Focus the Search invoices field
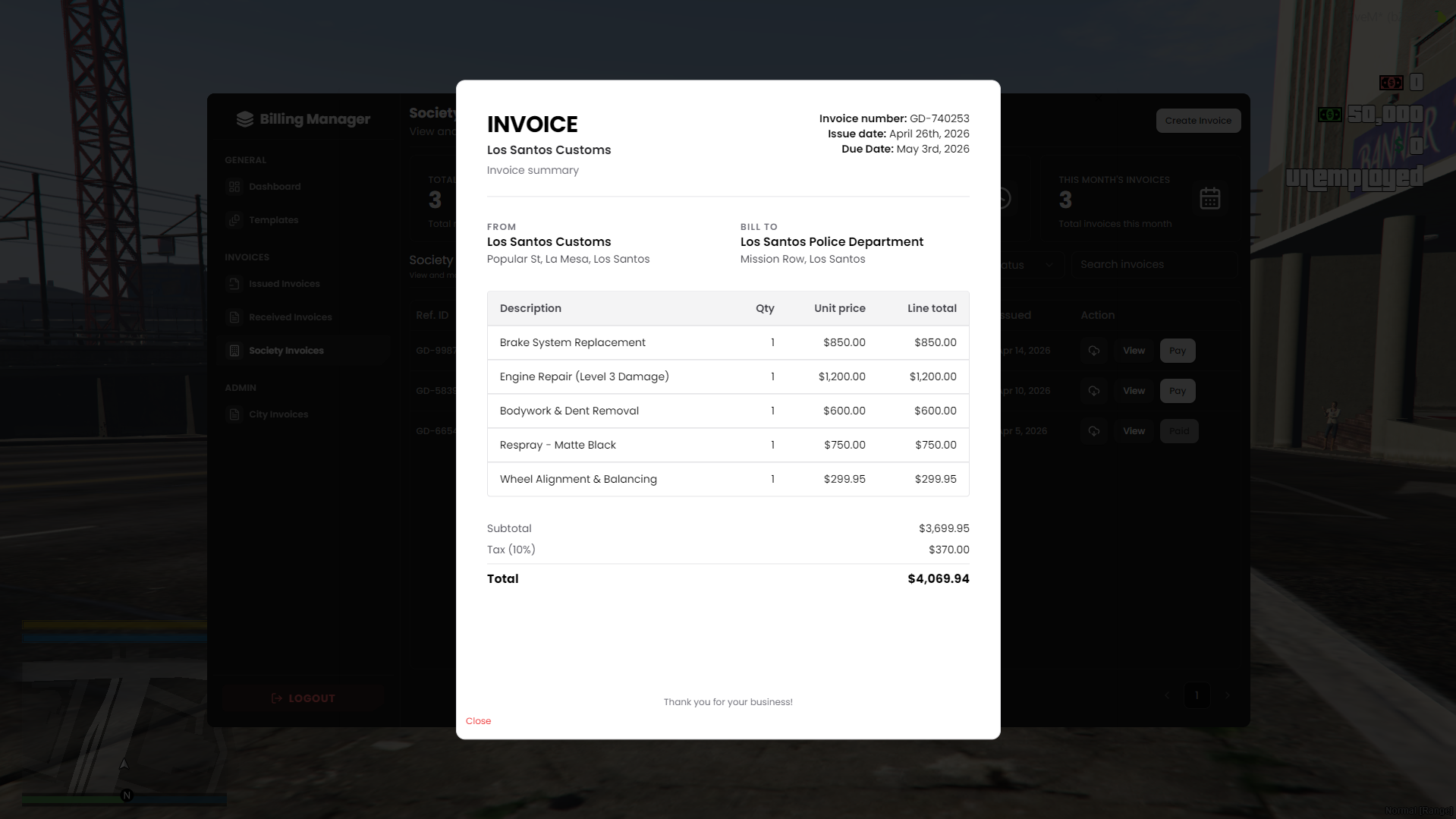 tap(1154, 264)
